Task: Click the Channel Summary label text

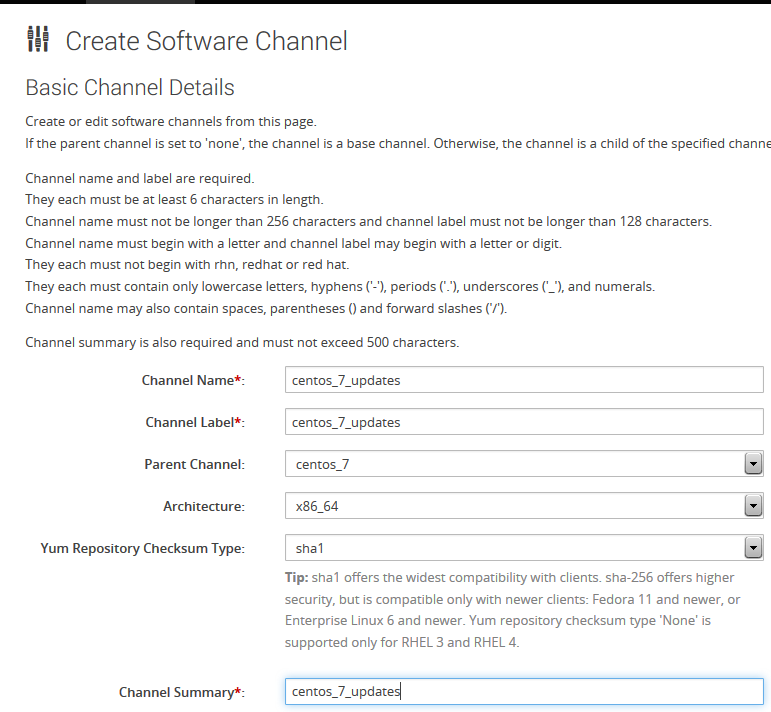Action: tap(182, 692)
